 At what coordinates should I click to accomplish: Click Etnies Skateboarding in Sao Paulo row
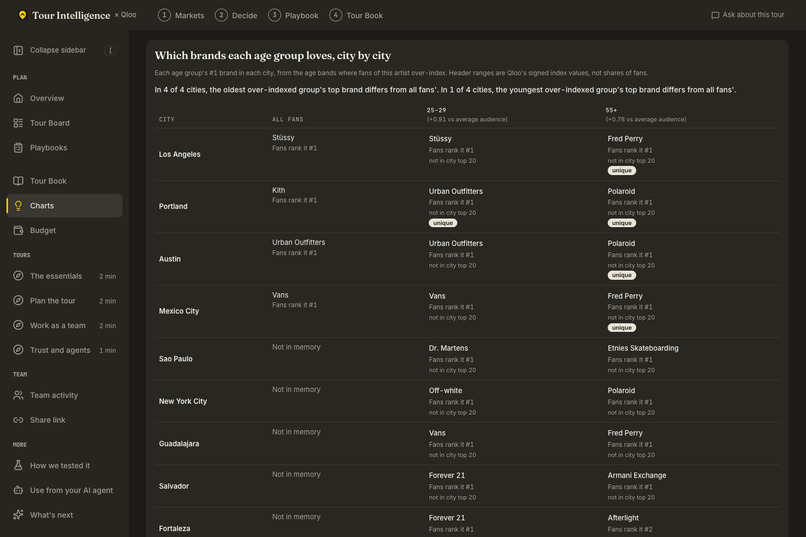[643, 348]
